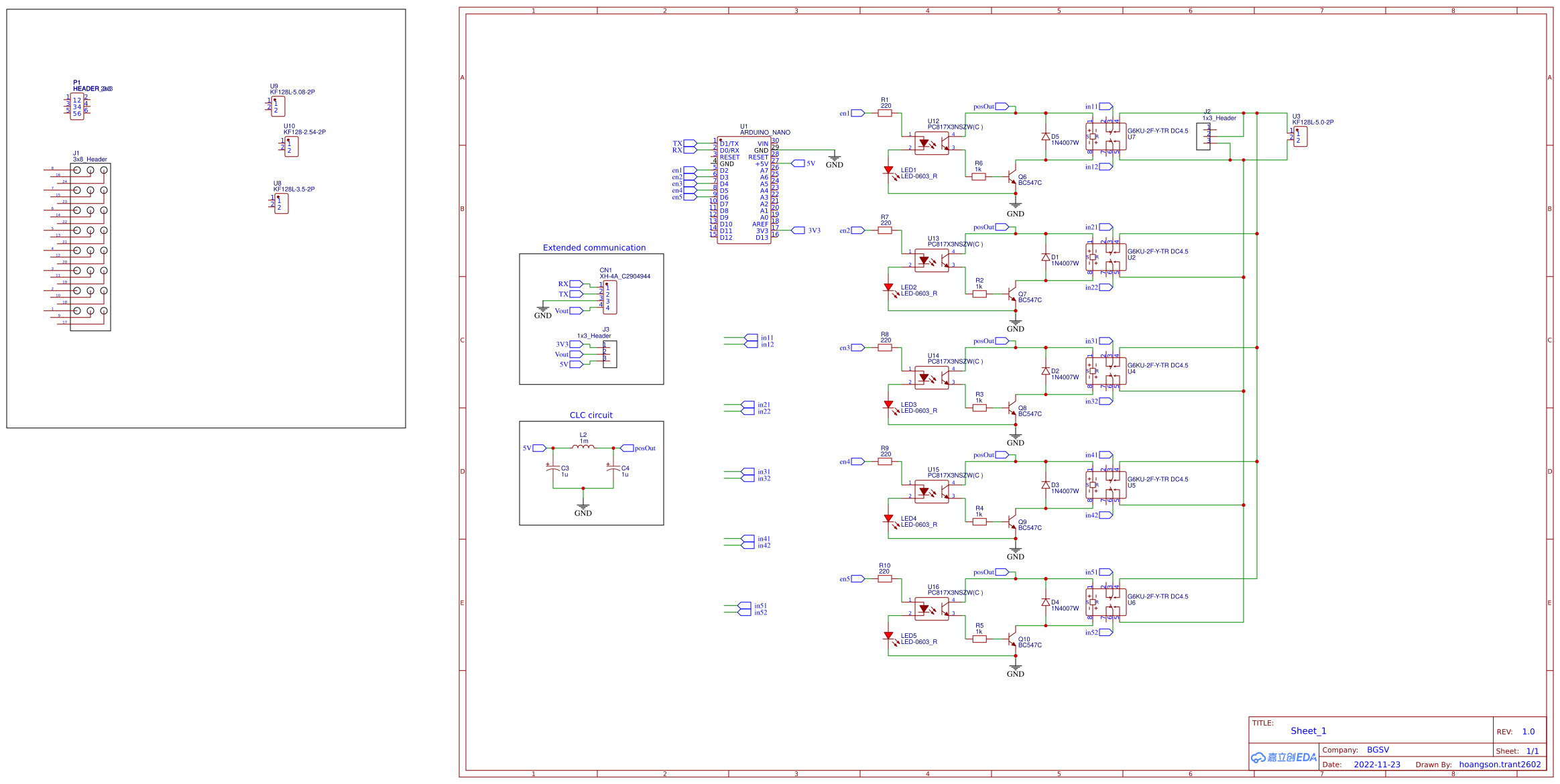This screenshot has width=1560, height=784.
Task: Click Drawn By value hoangson.trant2602
Action: click(1499, 764)
